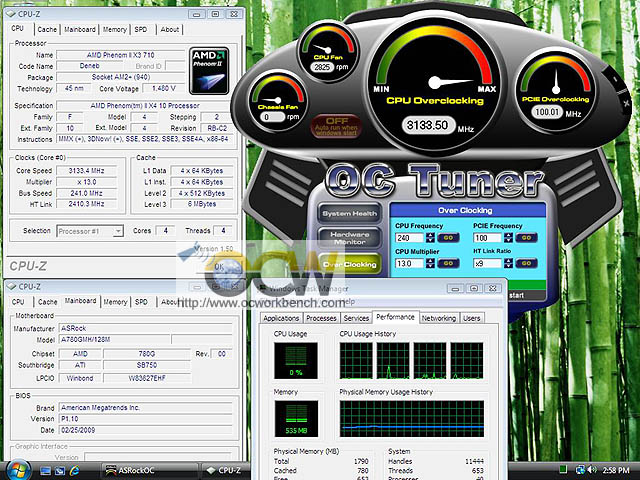The width and height of the screenshot is (640, 480).
Task: Select CPU tab in bottom CPU-Z window
Action: click(x=18, y=302)
